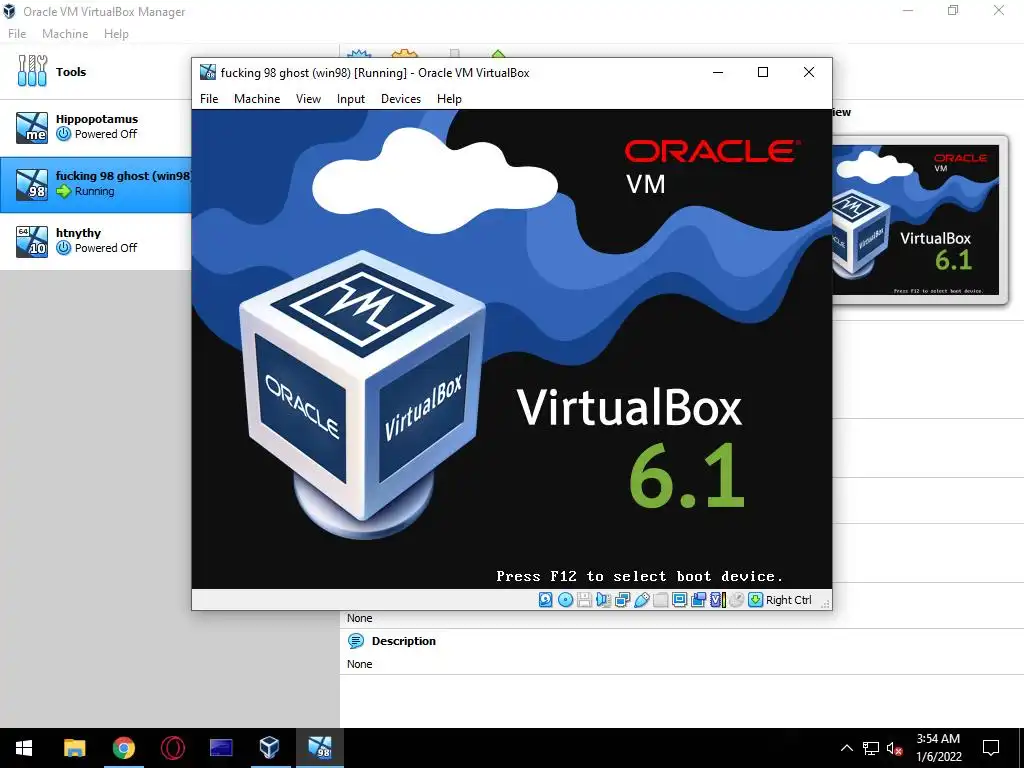Open the audio indicator in VM status bar

click(603, 600)
